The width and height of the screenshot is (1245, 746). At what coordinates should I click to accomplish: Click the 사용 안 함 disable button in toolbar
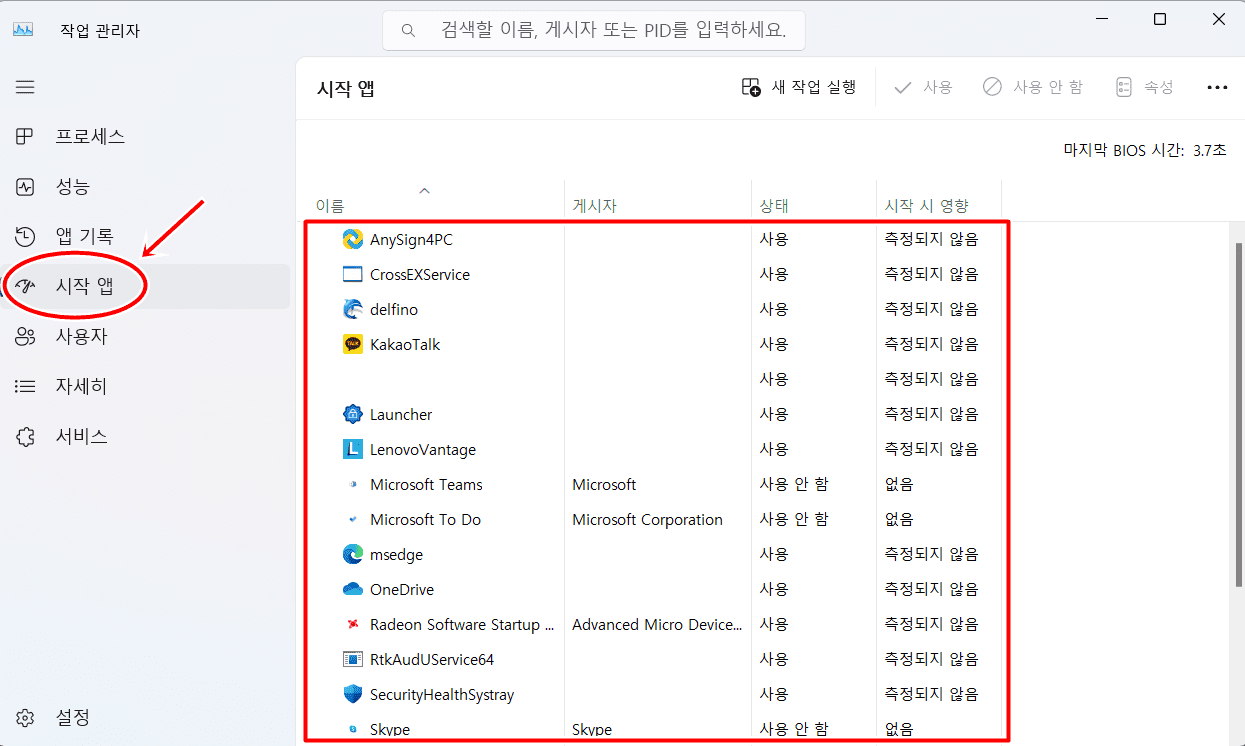(x=1033, y=87)
